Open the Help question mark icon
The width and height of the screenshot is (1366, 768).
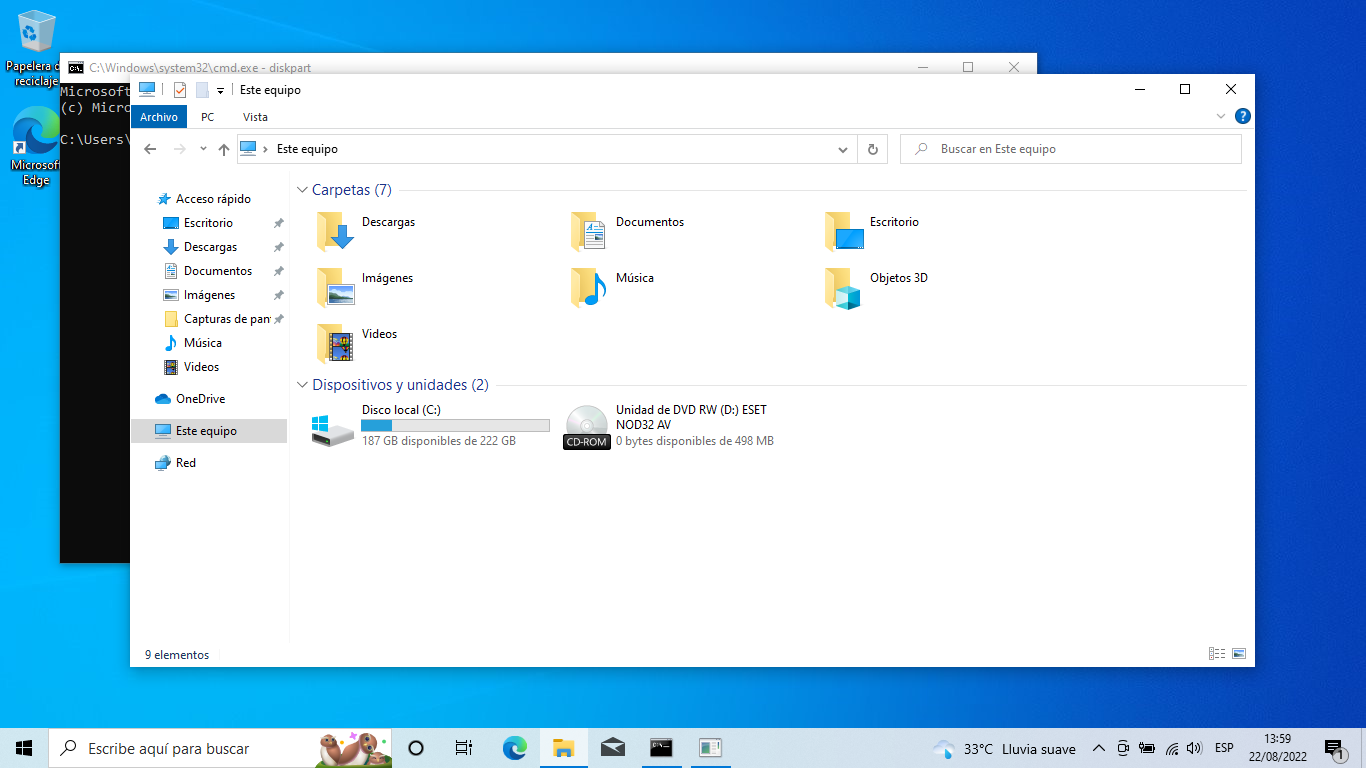pyautogui.click(x=1242, y=117)
